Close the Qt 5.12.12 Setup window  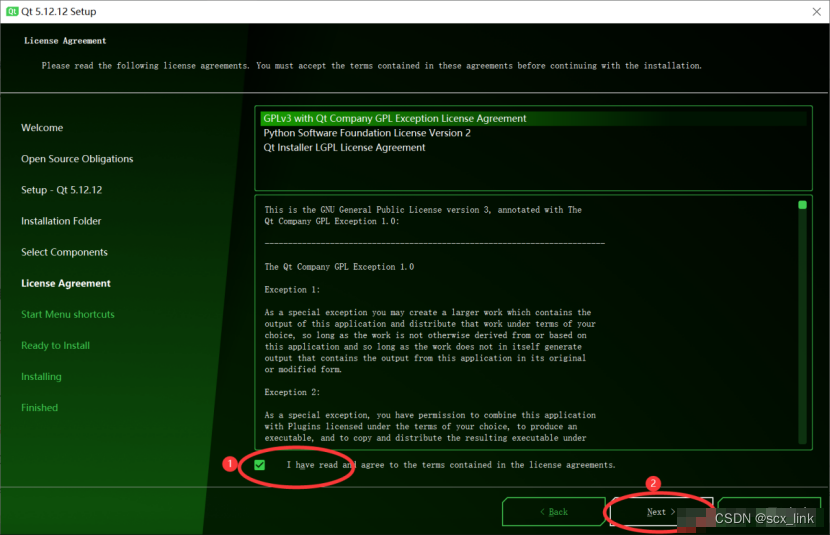click(816, 12)
